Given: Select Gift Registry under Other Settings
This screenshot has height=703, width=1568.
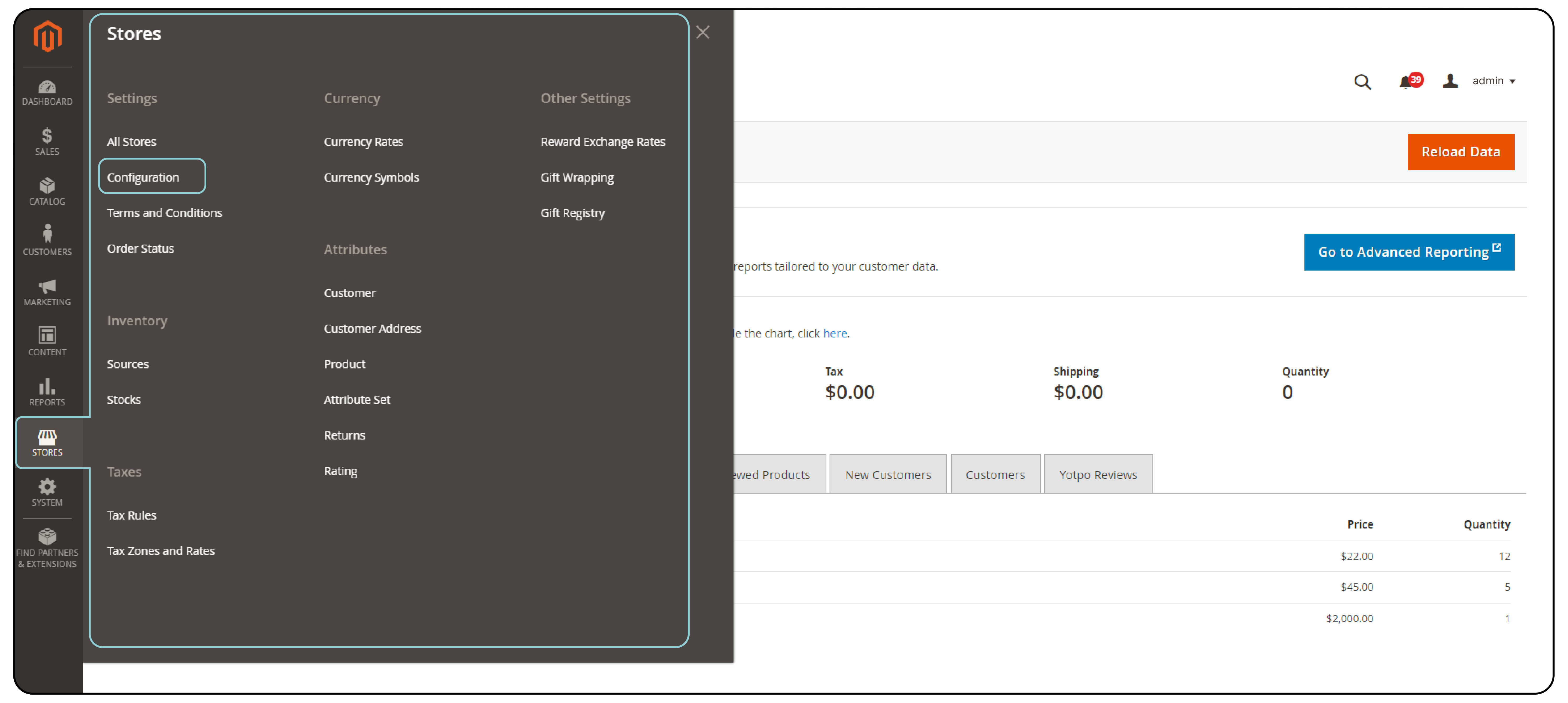Looking at the screenshot, I should pyautogui.click(x=574, y=212).
